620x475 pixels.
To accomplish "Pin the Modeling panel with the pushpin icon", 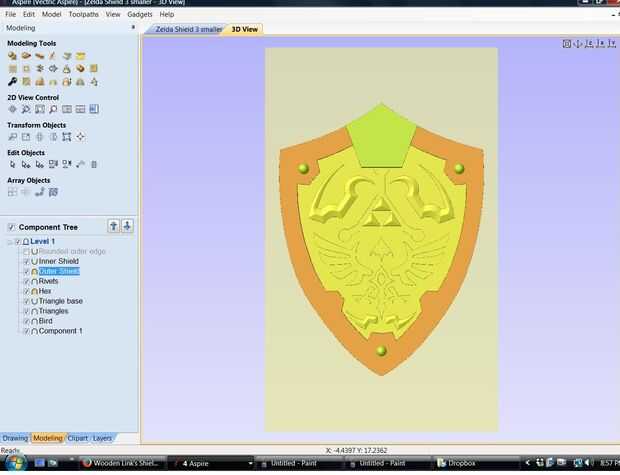I will [133, 27].
